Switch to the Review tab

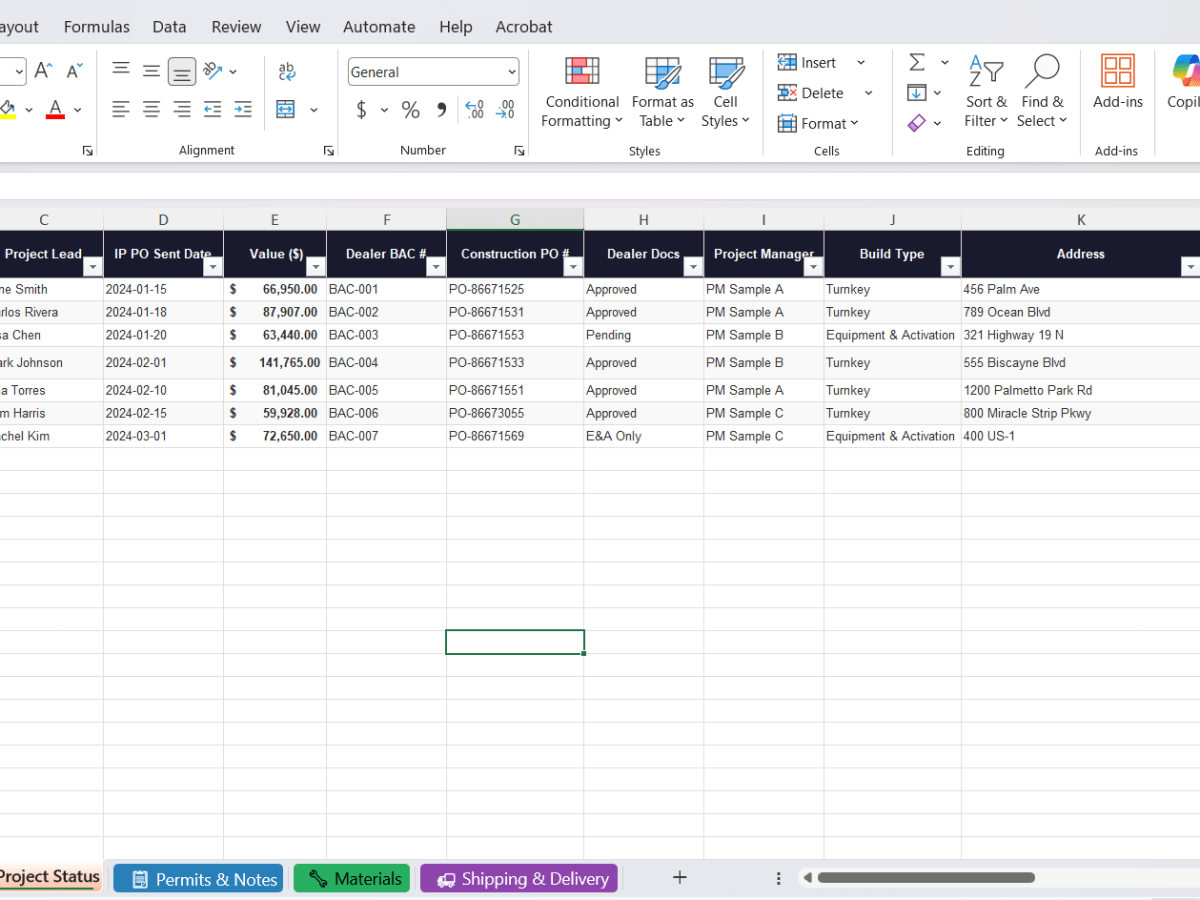click(x=236, y=27)
